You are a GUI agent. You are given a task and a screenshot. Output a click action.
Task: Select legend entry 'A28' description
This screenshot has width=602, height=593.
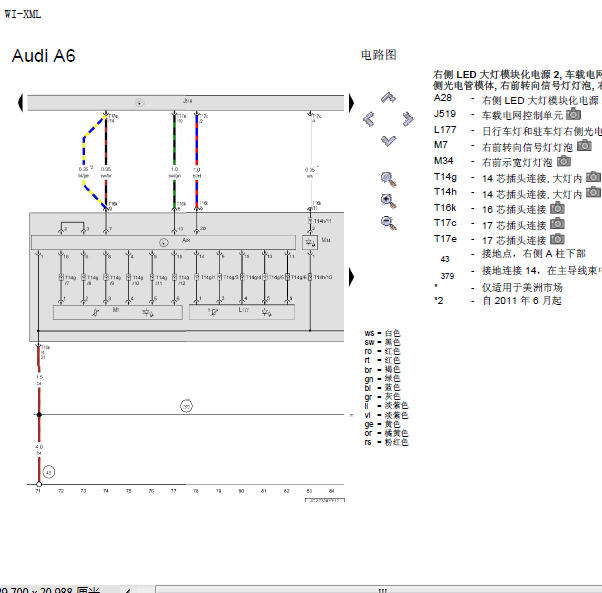(540, 100)
